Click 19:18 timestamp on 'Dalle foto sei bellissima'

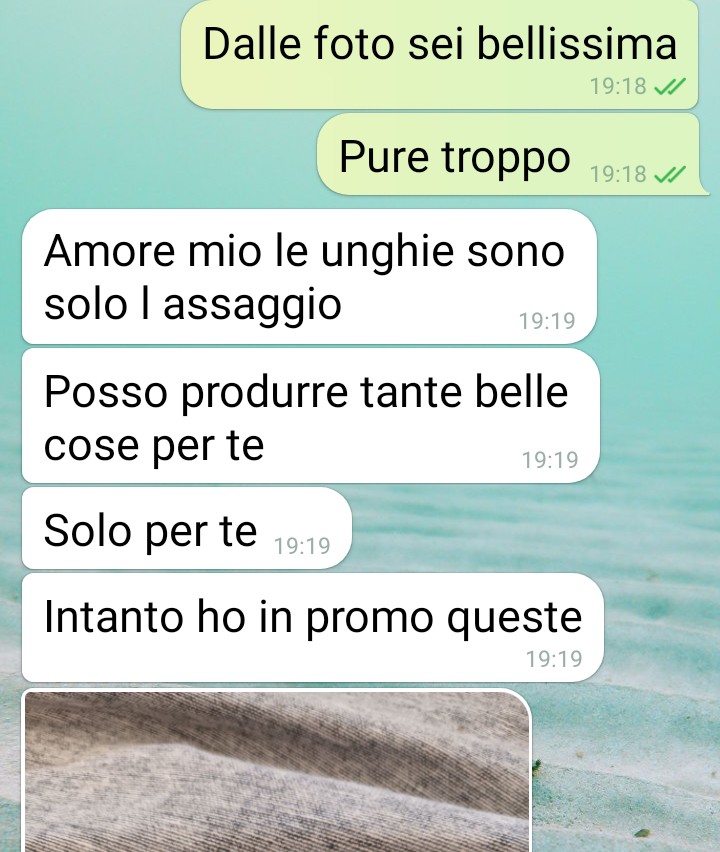(x=618, y=86)
